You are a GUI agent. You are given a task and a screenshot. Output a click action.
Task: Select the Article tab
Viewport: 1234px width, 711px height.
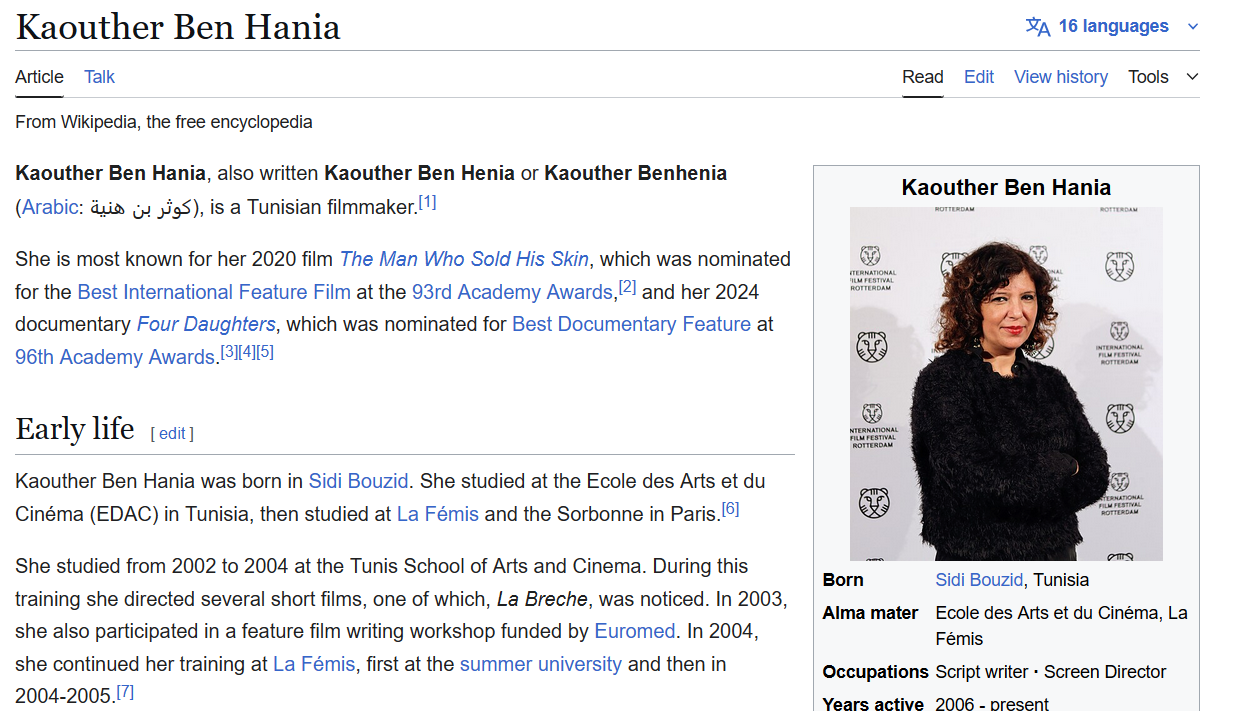tap(39, 77)
